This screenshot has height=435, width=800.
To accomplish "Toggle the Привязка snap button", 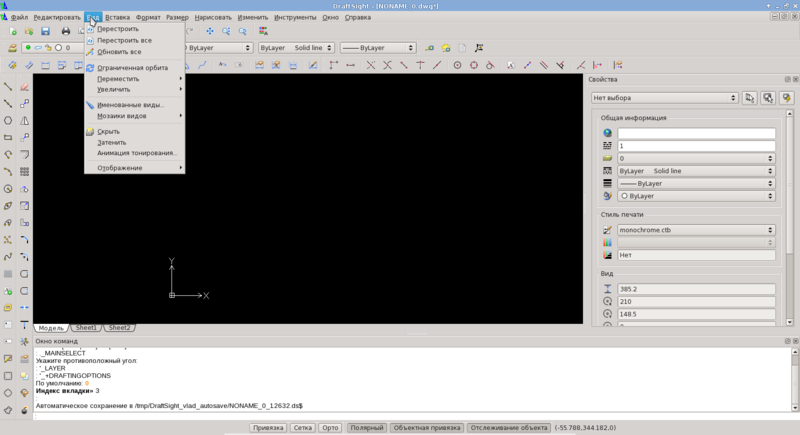I will 268,428.
